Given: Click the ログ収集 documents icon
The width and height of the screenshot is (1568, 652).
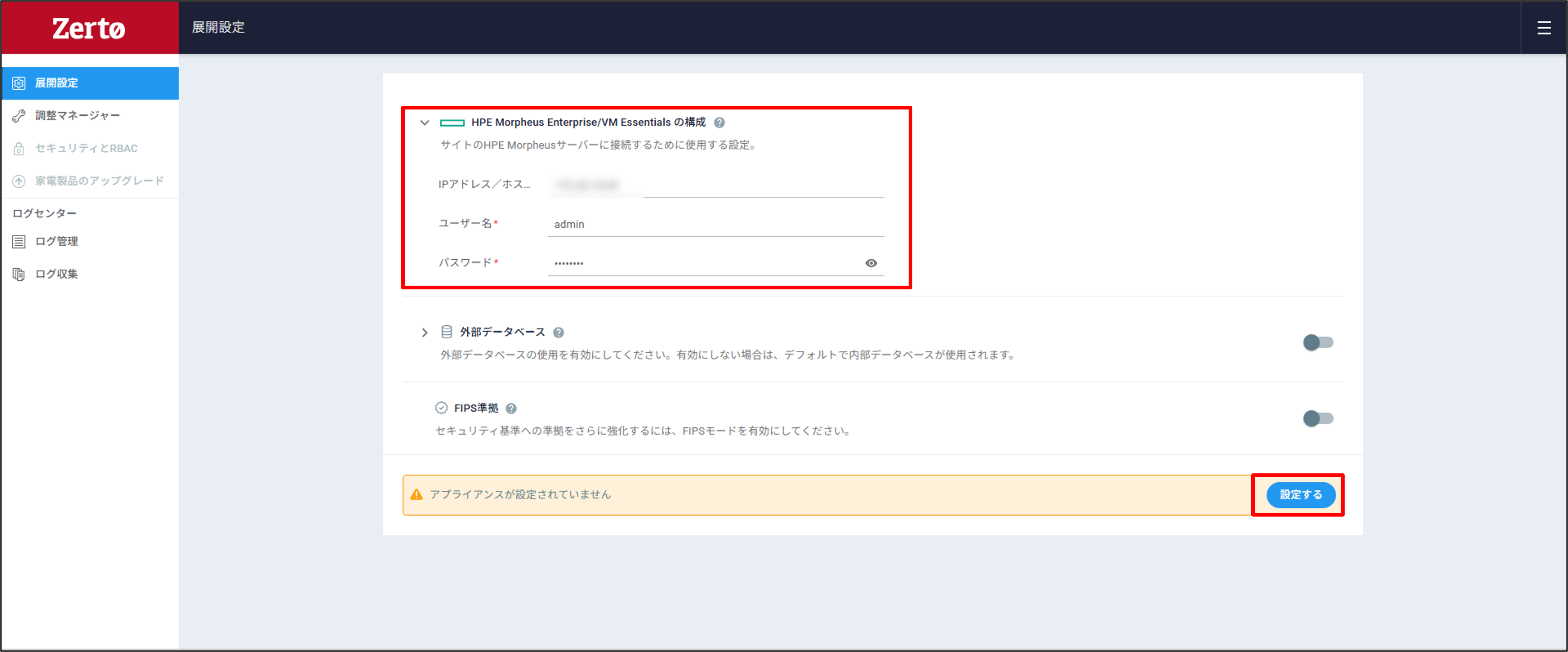Looking at the screenshot, I should (19, 274).
